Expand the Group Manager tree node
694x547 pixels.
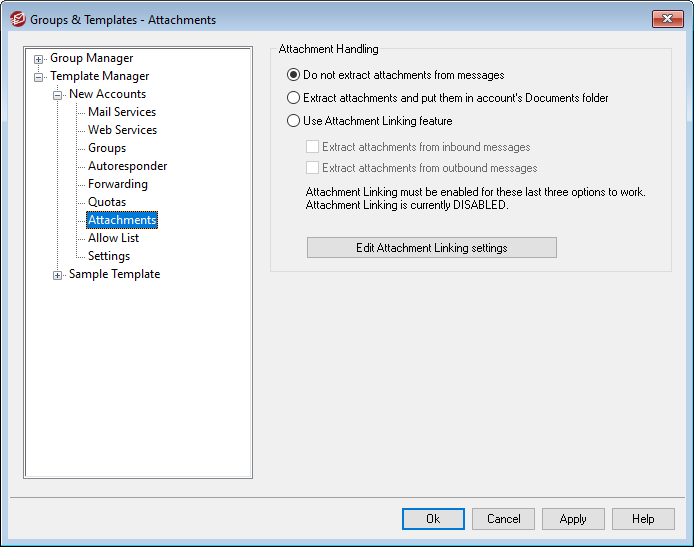coord(39,59)
